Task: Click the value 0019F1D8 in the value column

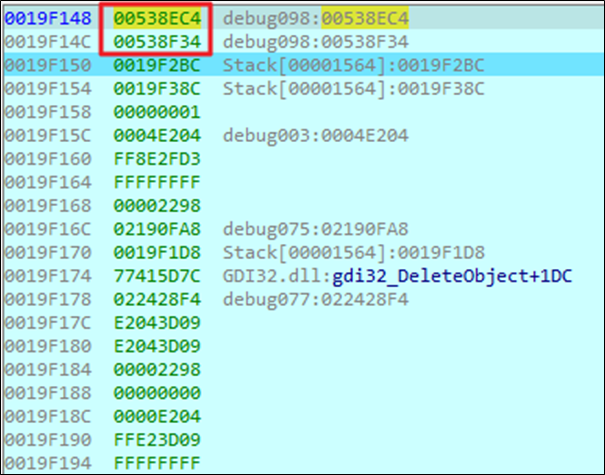Action: coord(157,252)
